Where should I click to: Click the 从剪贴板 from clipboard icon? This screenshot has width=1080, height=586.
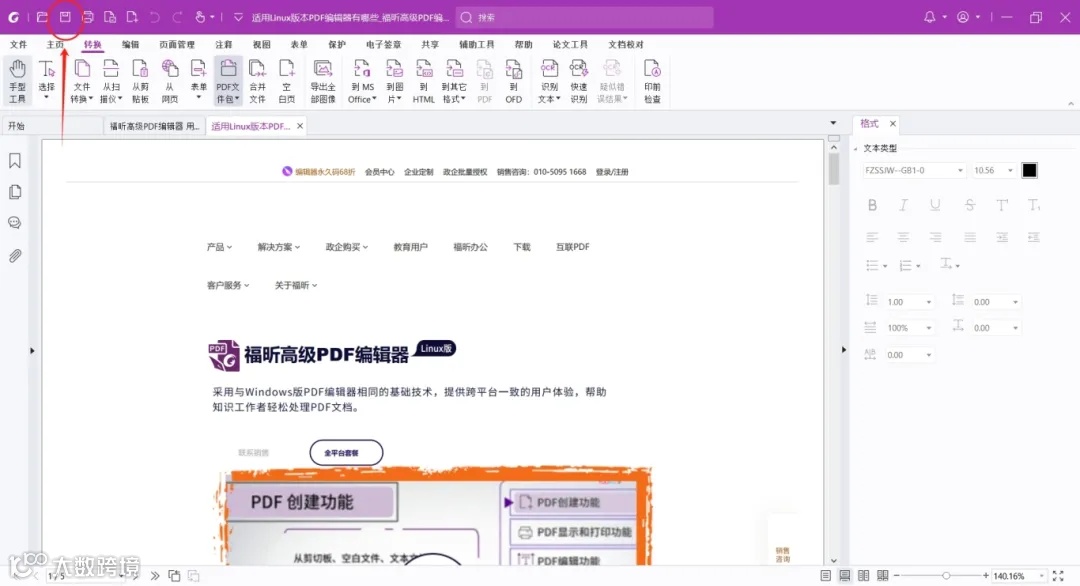(x=141, y=81)
